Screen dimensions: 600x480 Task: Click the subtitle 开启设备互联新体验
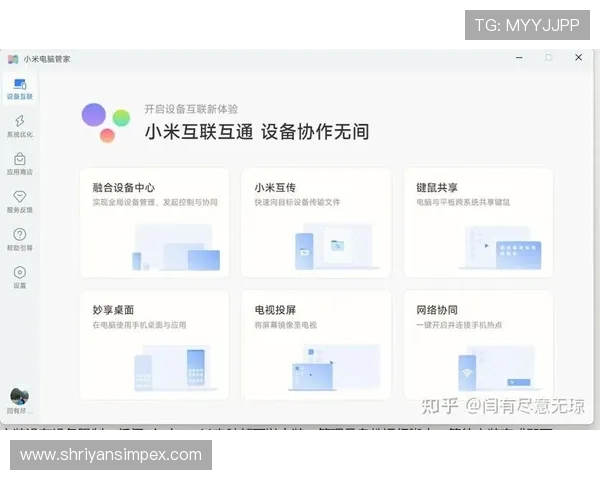tap(191, 109)
